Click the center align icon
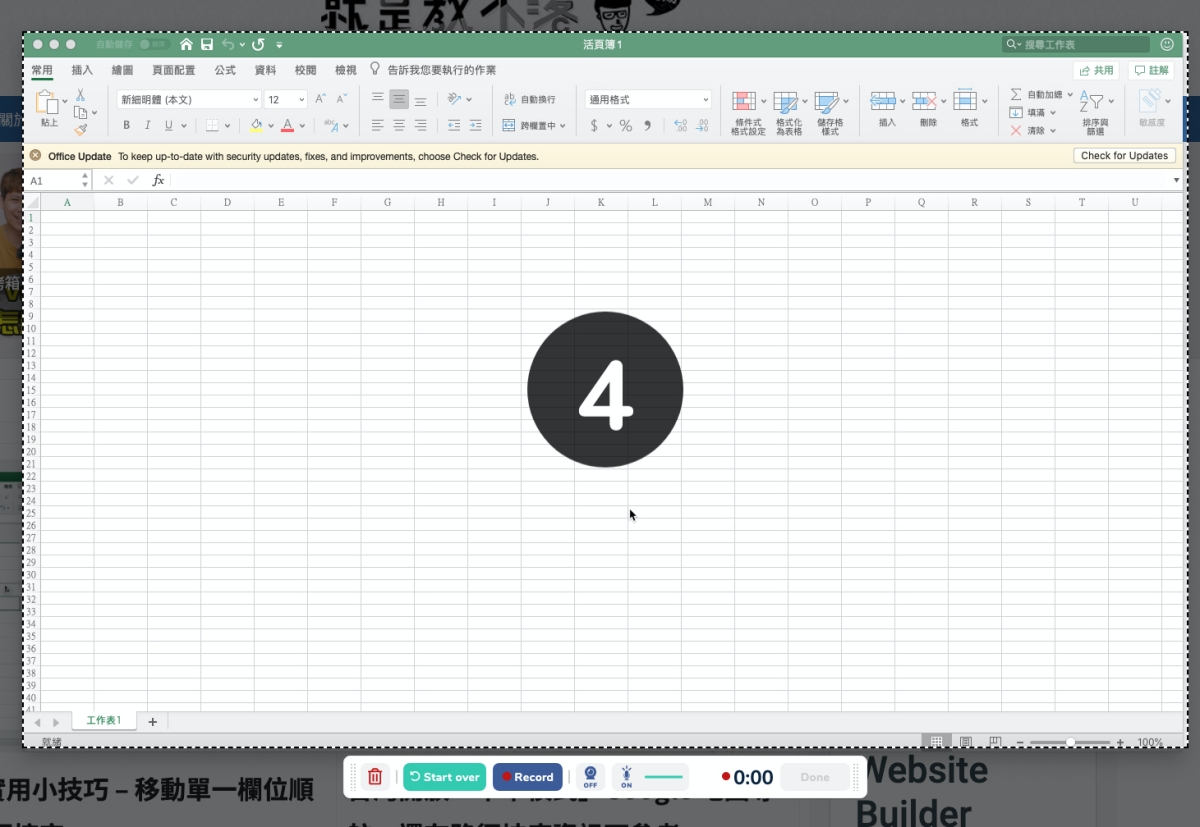Screen dimensions: 1200x827 pyautogui.click(x=399, y=126)
